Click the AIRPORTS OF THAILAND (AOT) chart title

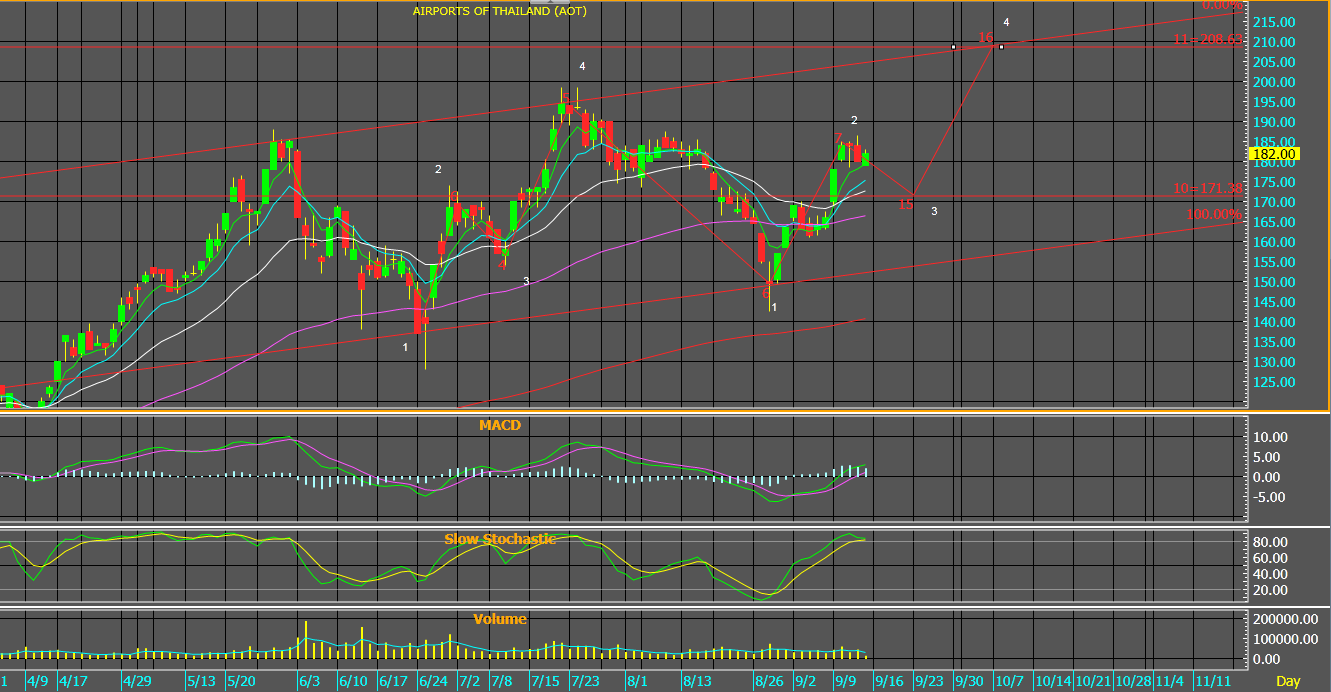tap(500, 11)
